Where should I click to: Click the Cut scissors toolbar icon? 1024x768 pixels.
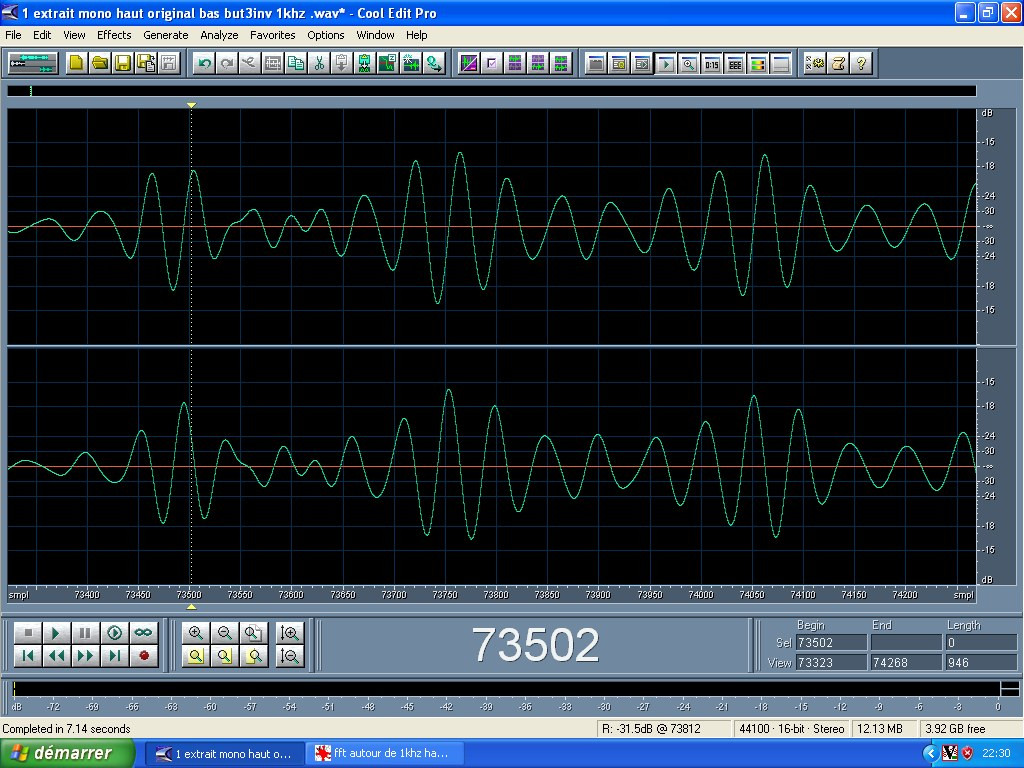[318, 63]
